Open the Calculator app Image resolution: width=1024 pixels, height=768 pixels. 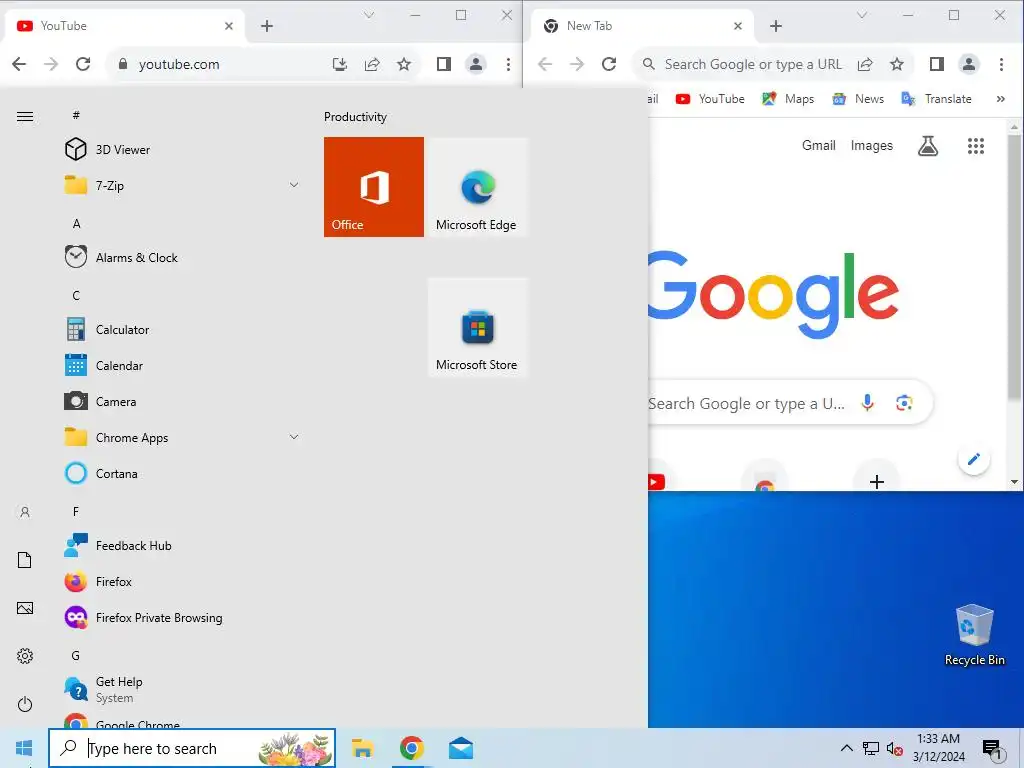tap(182, 329)
